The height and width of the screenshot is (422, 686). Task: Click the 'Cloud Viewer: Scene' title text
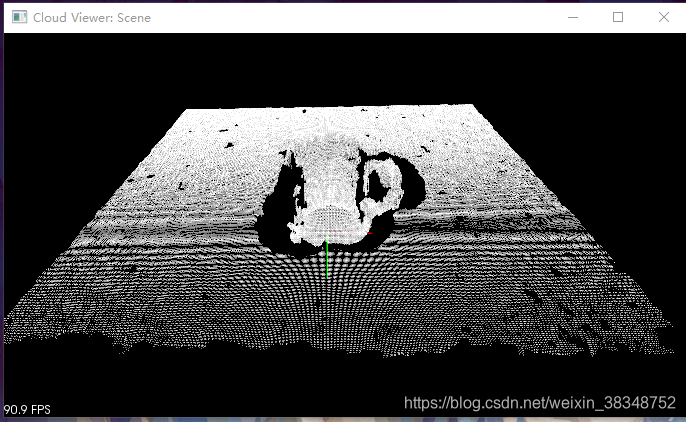point(92,17)
